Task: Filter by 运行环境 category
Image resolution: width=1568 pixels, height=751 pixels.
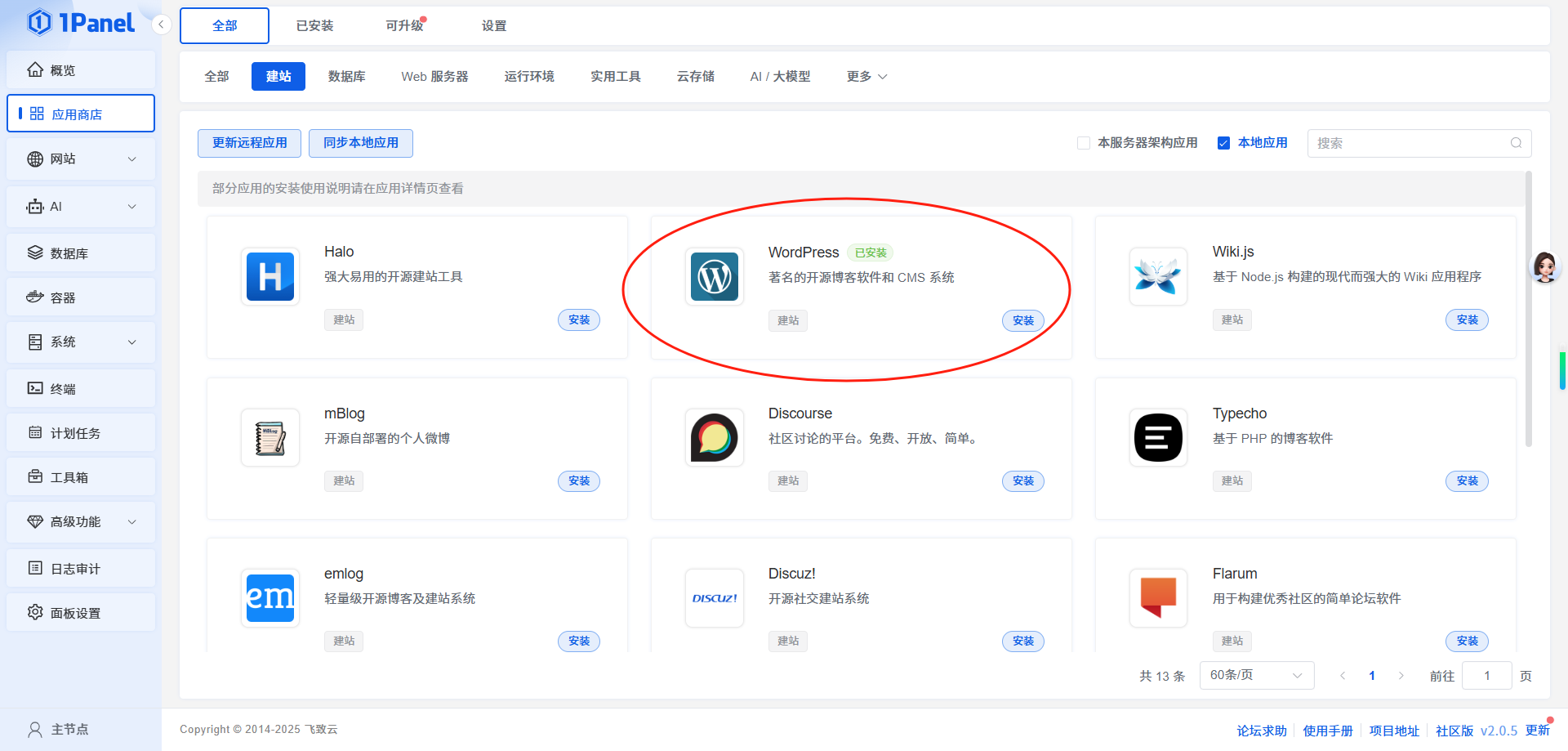Action: [x=529, y=76]
